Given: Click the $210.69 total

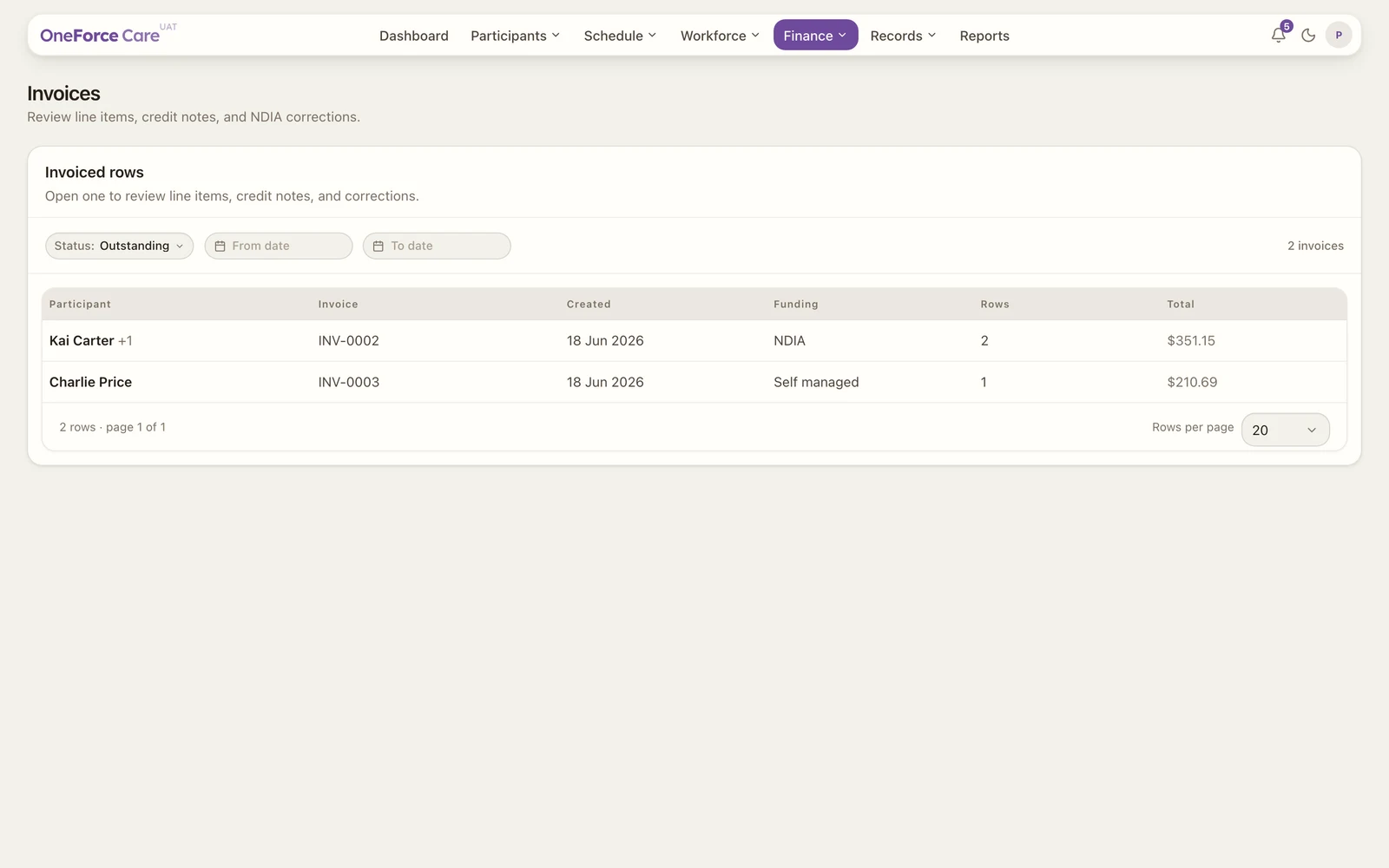Looking at the screenshot, I should 1192,382.
